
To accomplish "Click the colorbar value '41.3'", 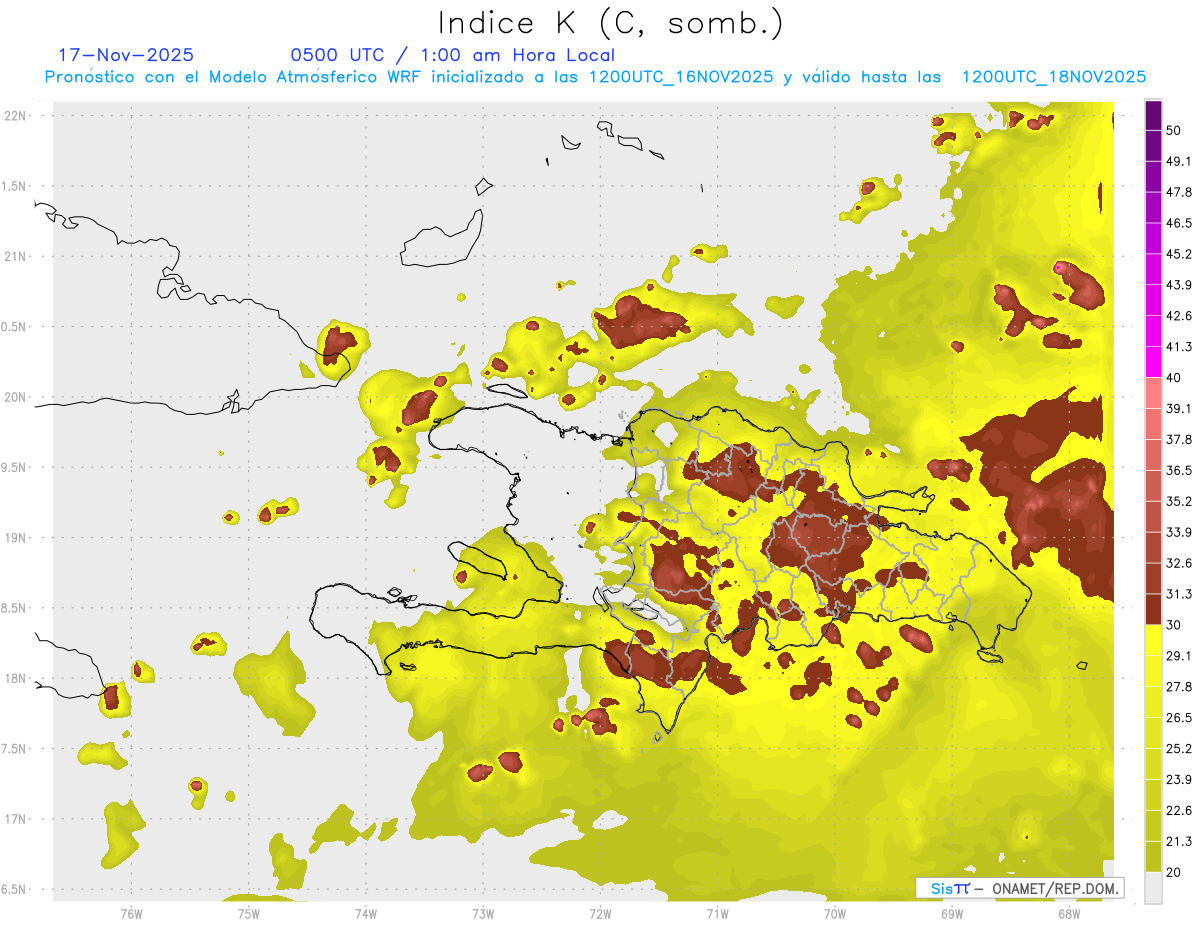I will click(1179, 347).
